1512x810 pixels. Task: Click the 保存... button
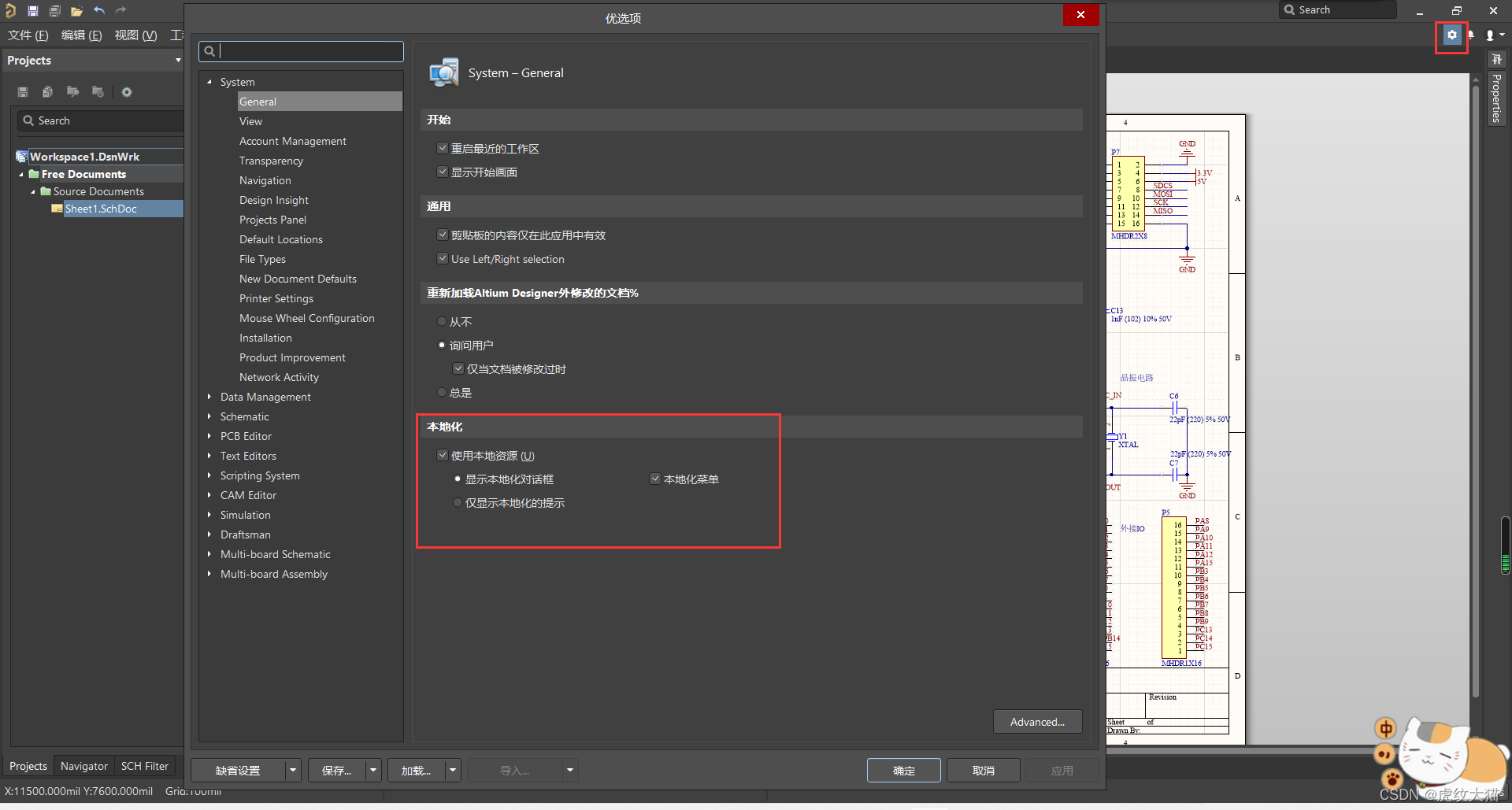coord(337,771)
